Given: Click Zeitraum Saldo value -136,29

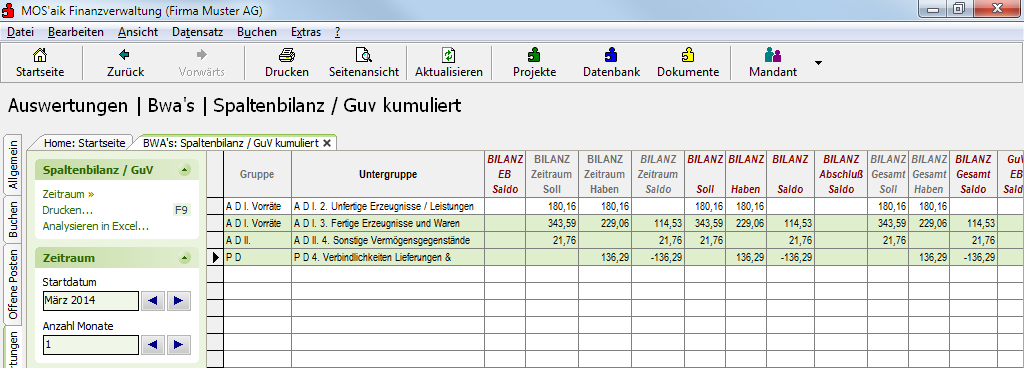Looking at the screenshot, I should pyautogui.click(x=658, y=257).
